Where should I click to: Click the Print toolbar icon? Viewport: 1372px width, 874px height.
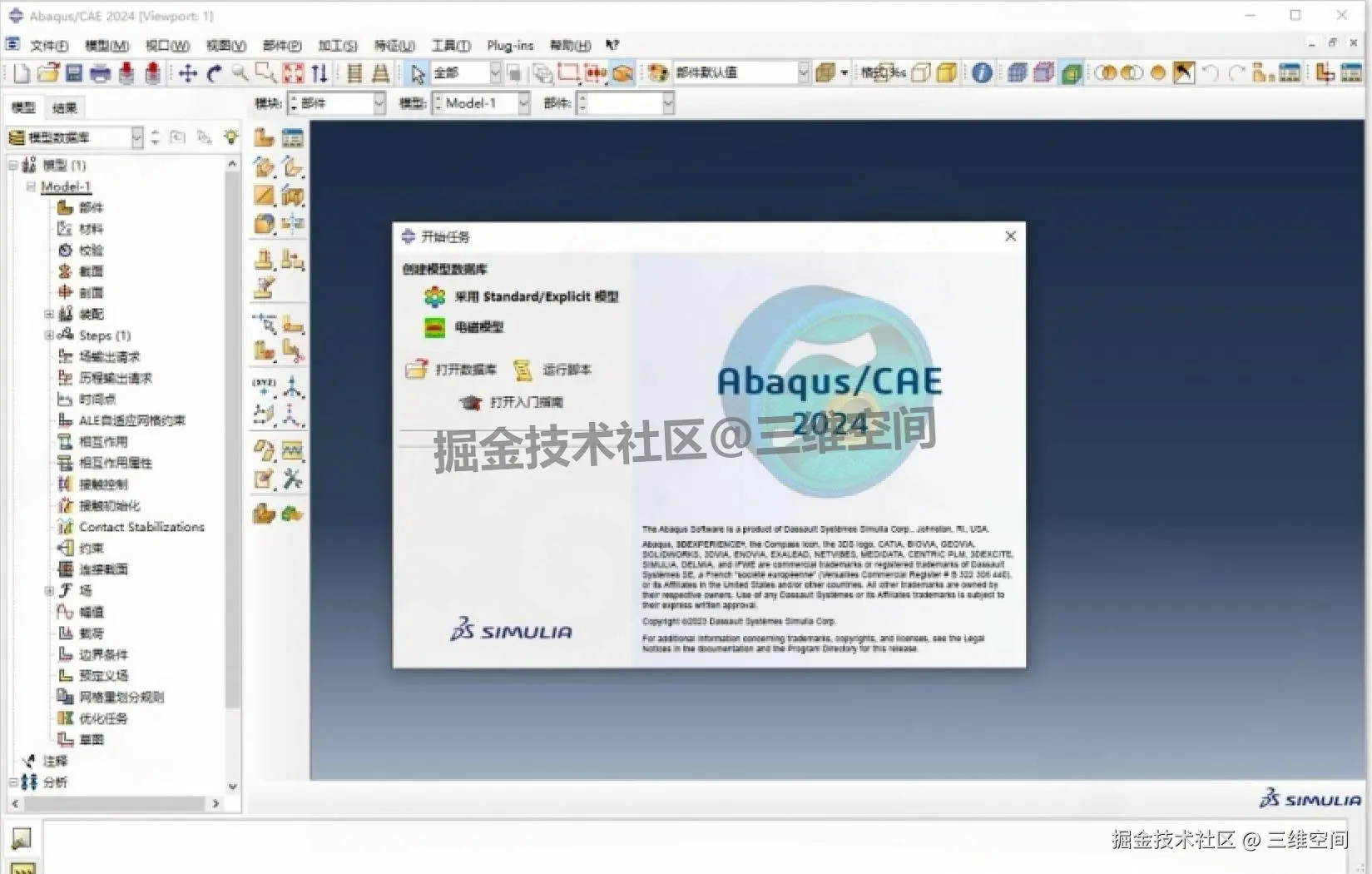(100, 73)
